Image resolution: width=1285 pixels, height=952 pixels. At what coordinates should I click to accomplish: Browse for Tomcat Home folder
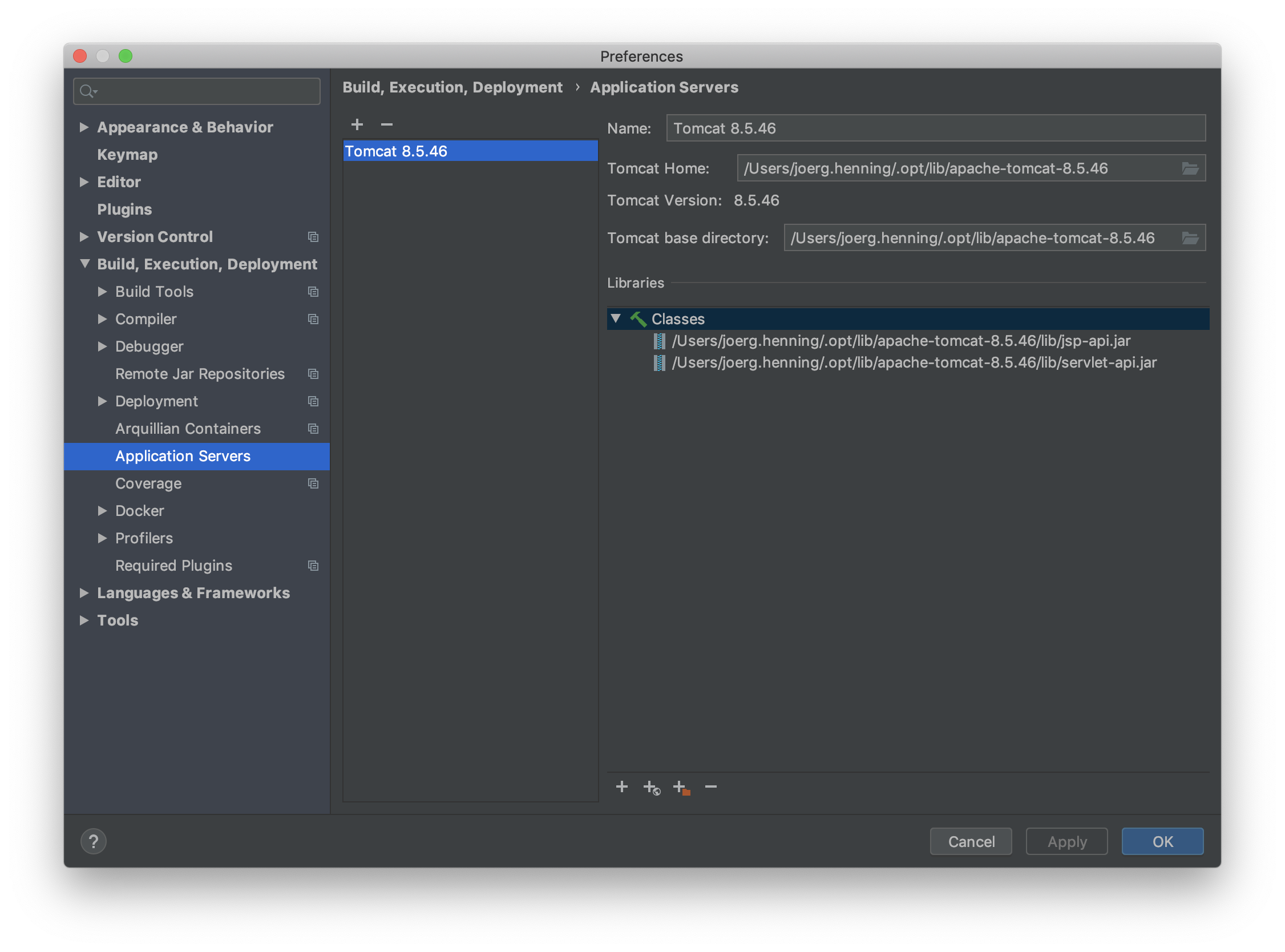click(x=1190, y=168)
